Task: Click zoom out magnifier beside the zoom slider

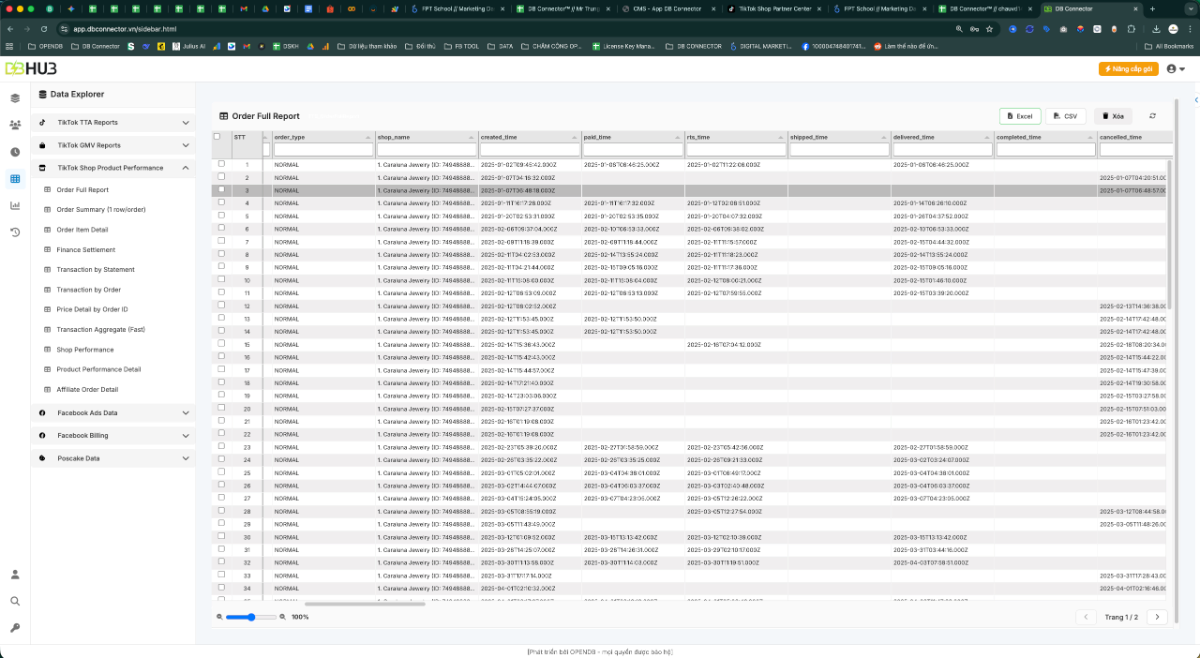Action: [220, 617]
